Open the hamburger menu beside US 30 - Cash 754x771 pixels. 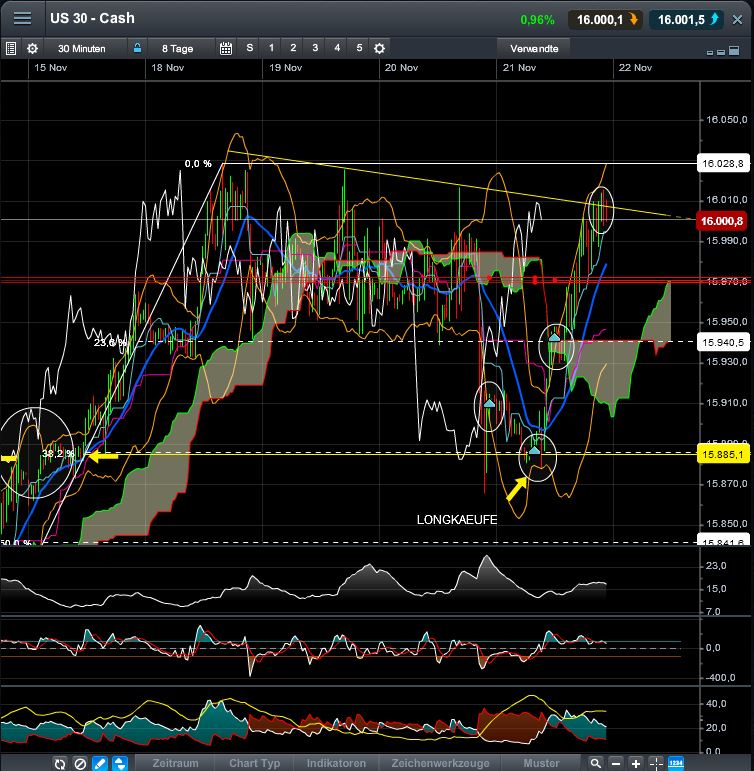click(22, 18)
